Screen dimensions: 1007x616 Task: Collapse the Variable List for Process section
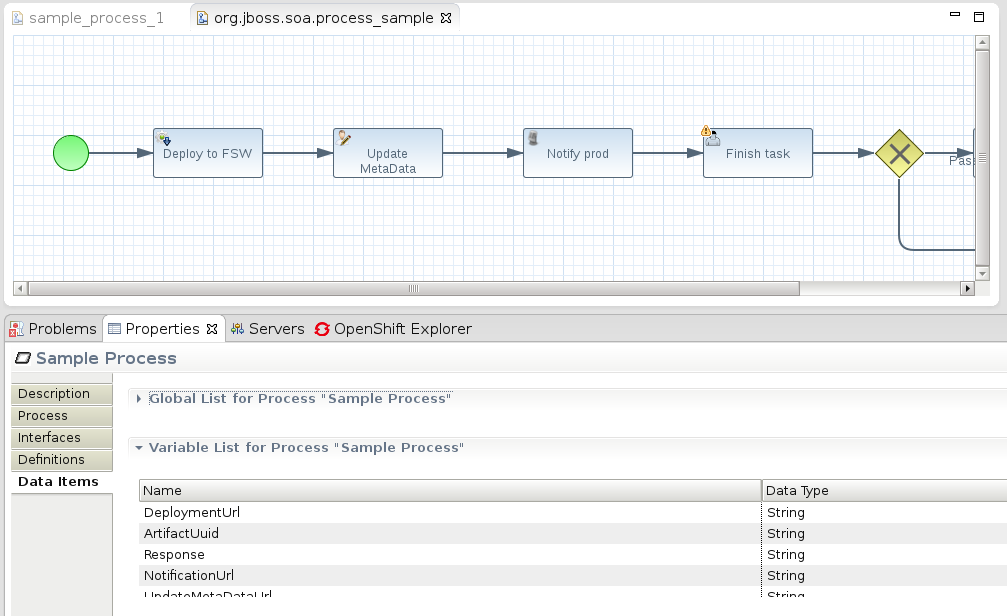pos(139,448)
